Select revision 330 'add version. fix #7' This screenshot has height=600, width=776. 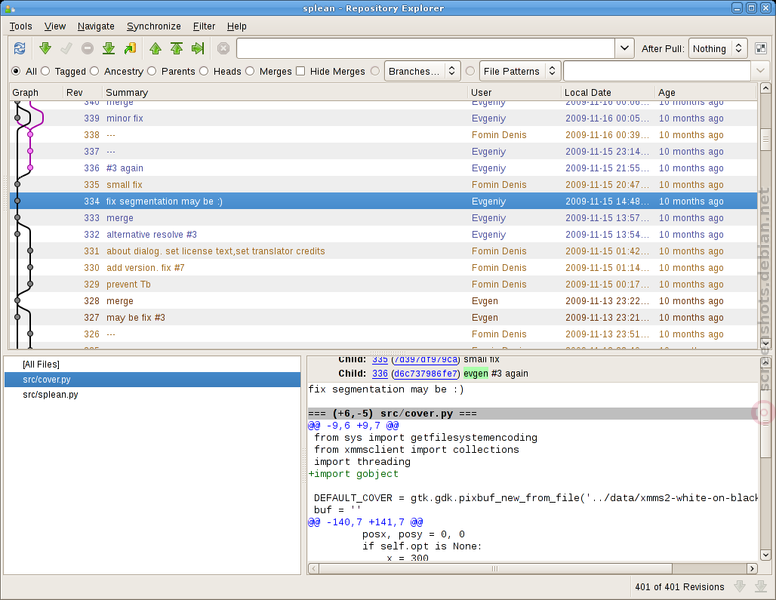pos(384,267)
